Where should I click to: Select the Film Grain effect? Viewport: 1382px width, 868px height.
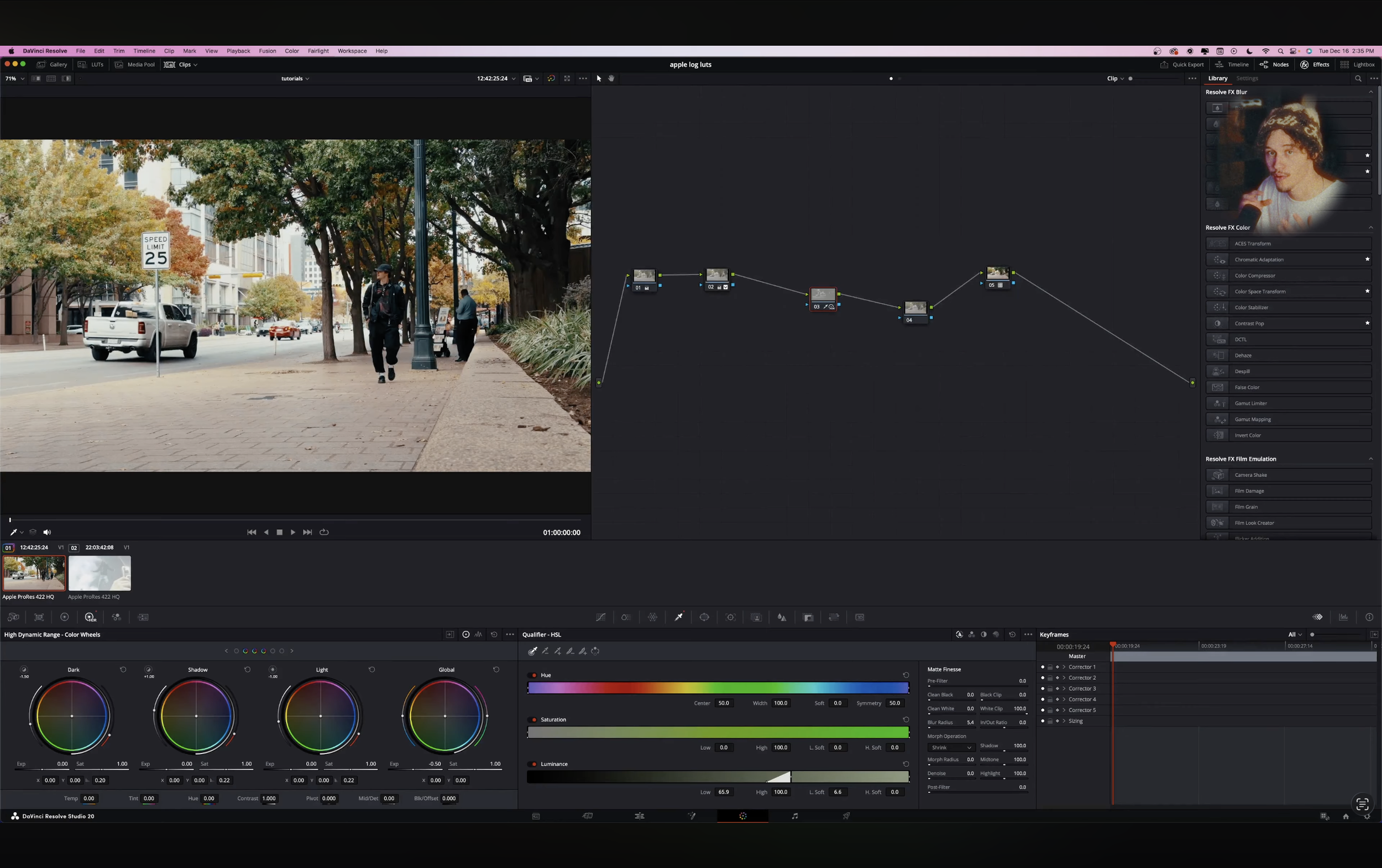click(x=1246, y=507)
